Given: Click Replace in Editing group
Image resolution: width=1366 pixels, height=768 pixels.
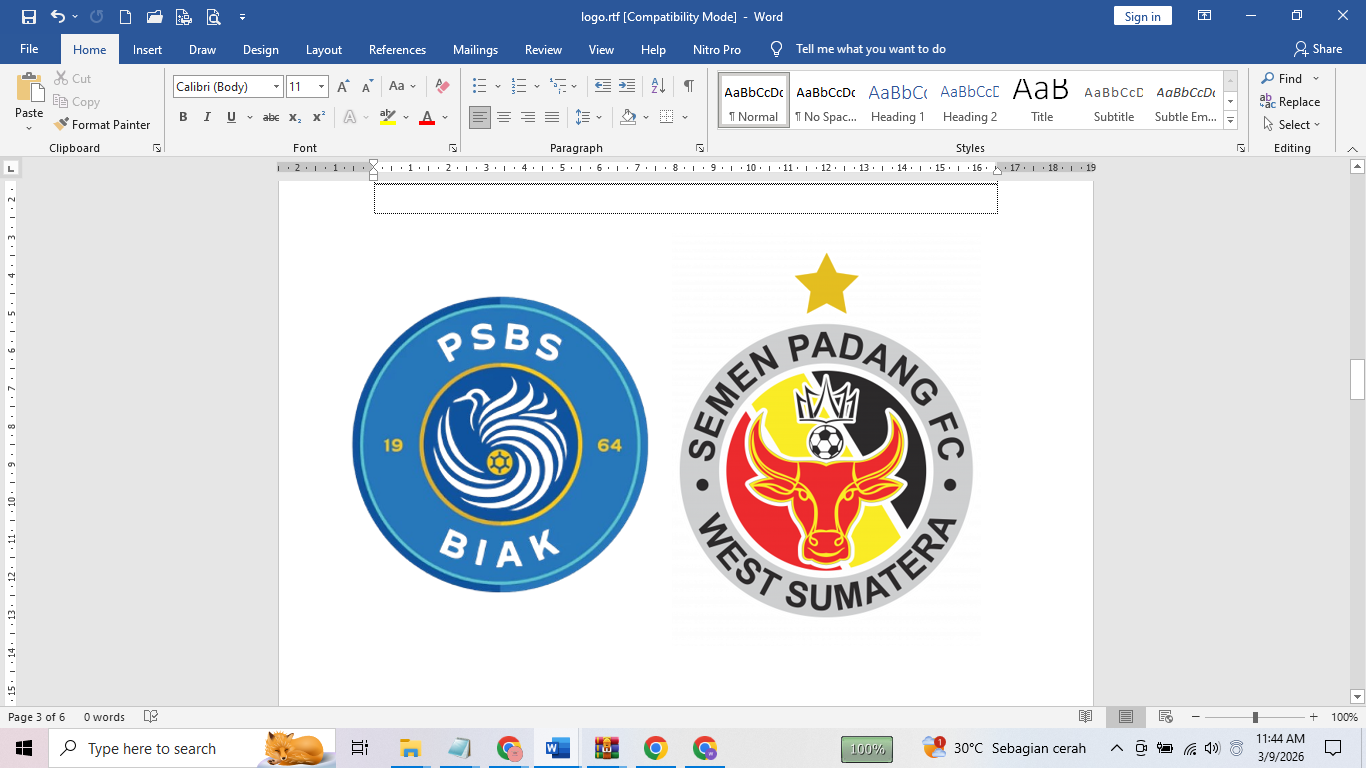Looking at the screenshot, I should pos(1290,102).
